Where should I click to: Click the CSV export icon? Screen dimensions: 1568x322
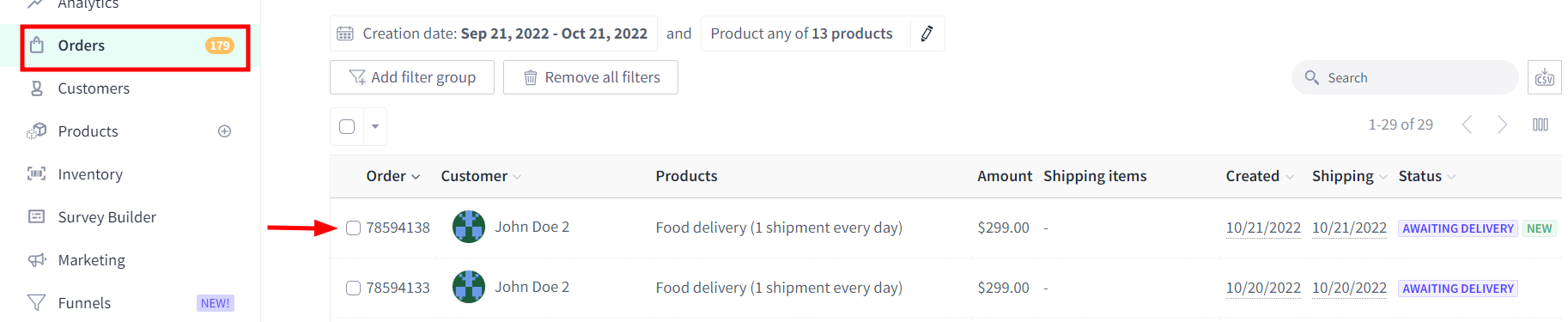point(1544,77)
